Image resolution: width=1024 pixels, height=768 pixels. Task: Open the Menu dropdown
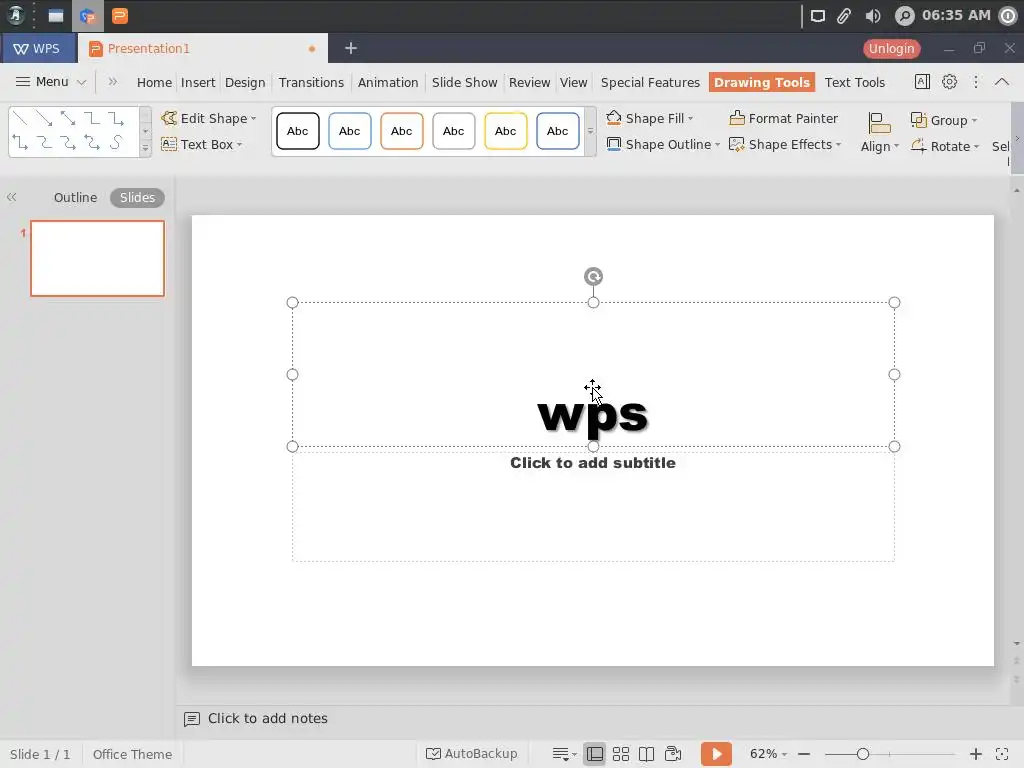pos(50,82)
